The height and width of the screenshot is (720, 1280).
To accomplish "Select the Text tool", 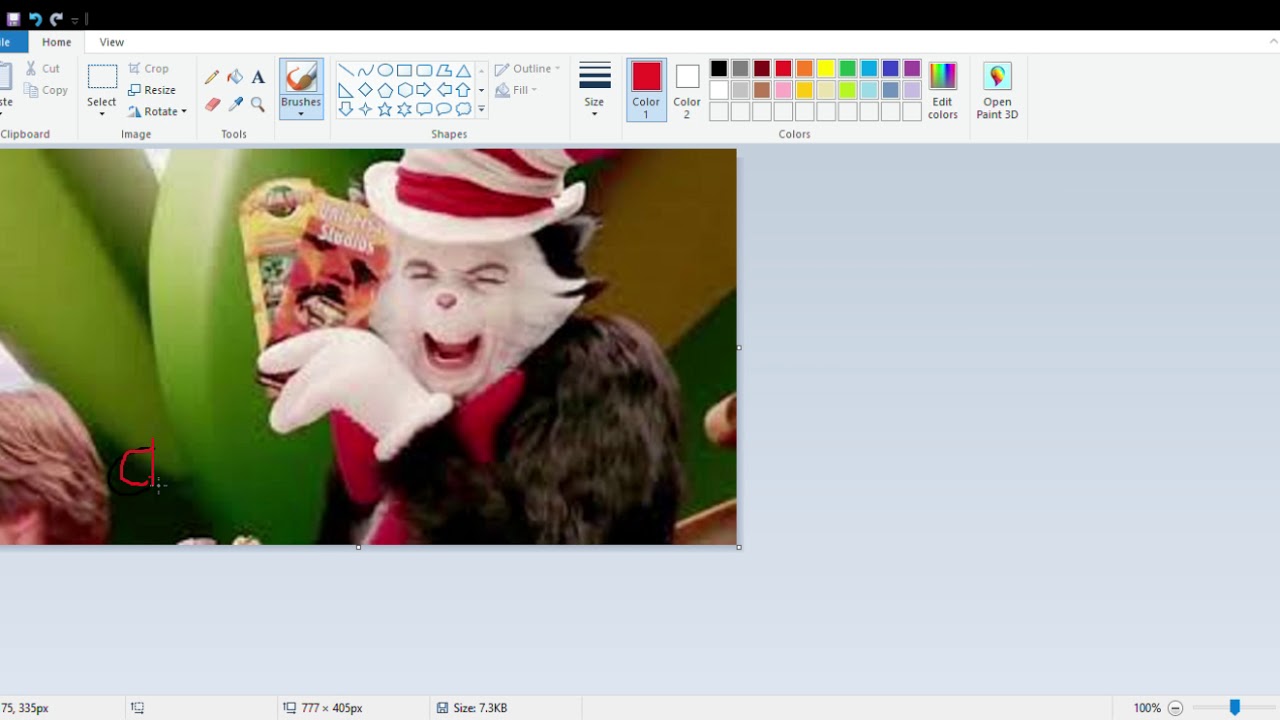I will pos(258,77).
